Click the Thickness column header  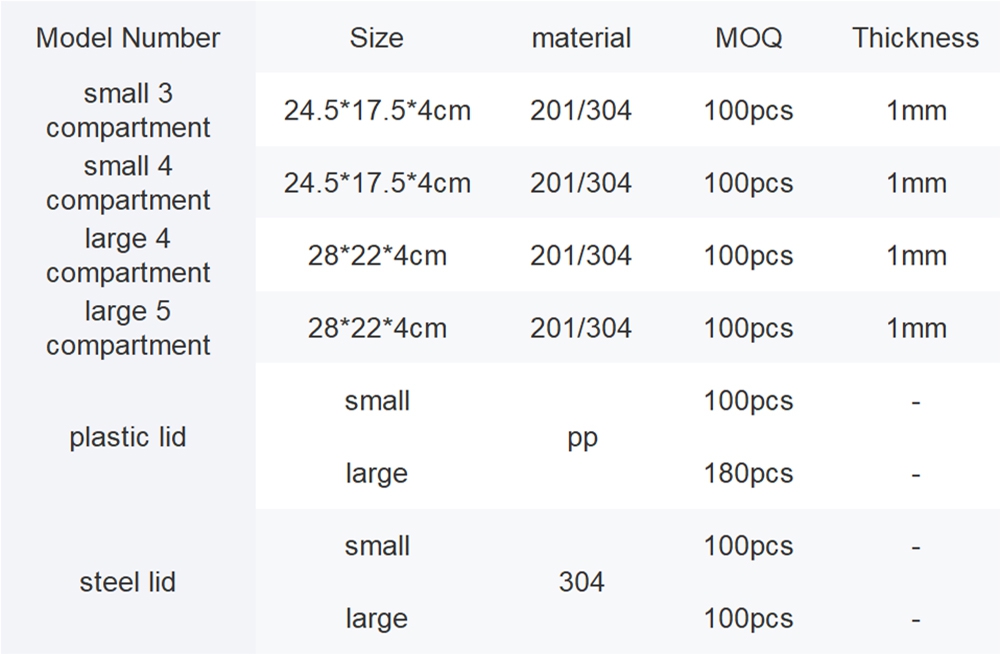pyautogui.click(x=915, y=38)
